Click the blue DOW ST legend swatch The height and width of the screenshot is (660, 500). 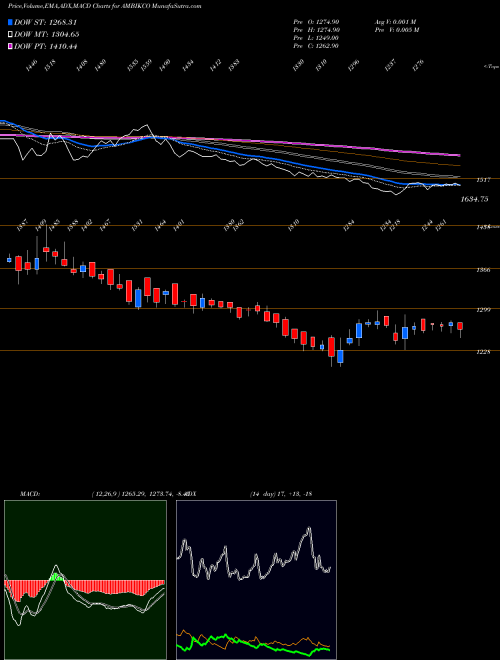coord(10,22)
